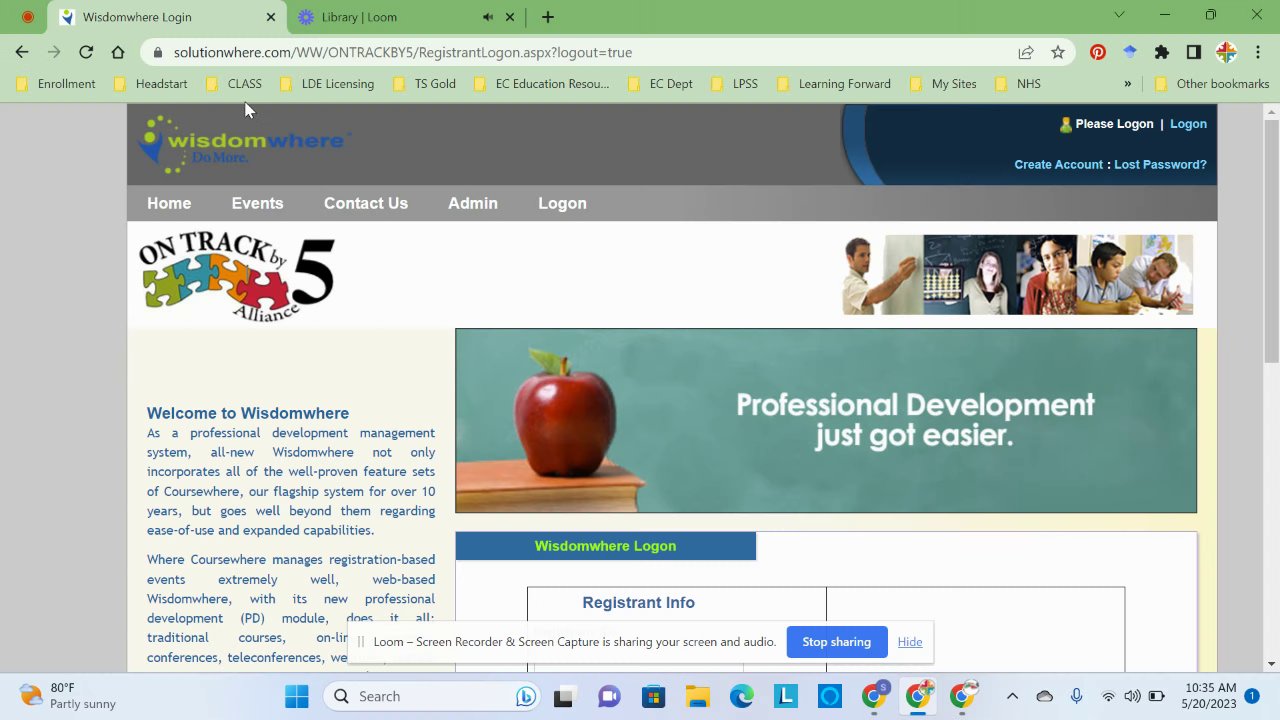Open the weather widget showing 80°F
Viewport: 1280px width, 720px height.
(x=69, y=696)
